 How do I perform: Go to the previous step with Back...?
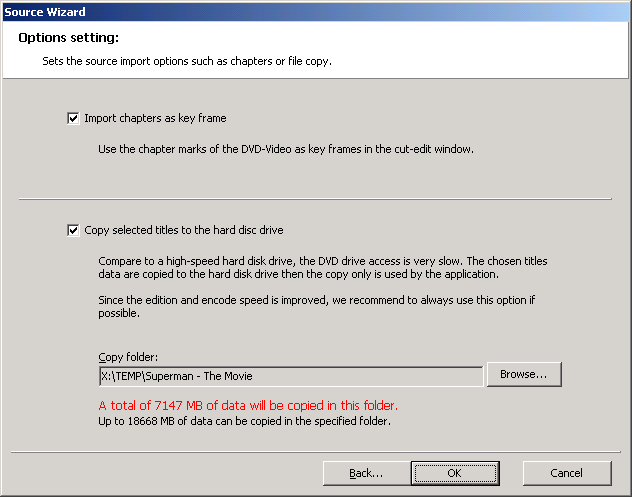tap(367, 473)
